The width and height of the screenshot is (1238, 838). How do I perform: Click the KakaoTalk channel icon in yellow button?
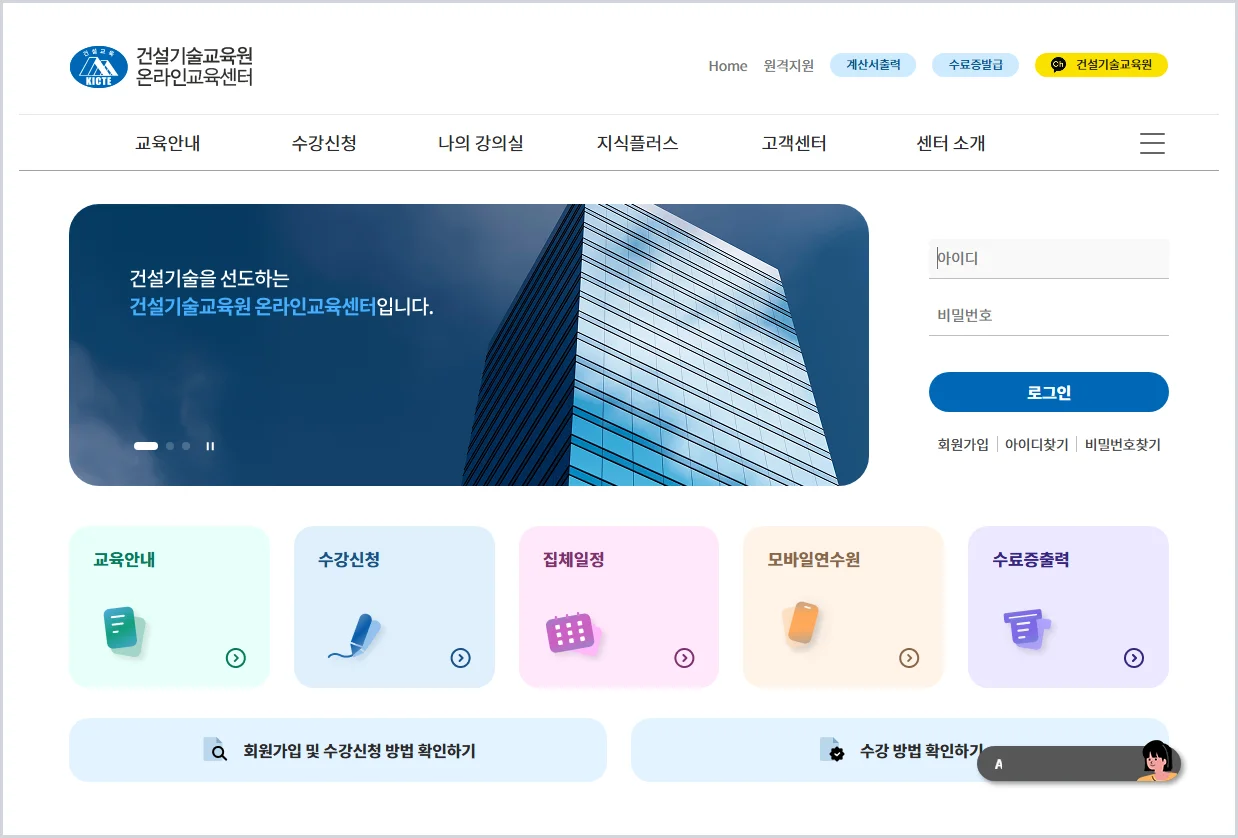1058,65
